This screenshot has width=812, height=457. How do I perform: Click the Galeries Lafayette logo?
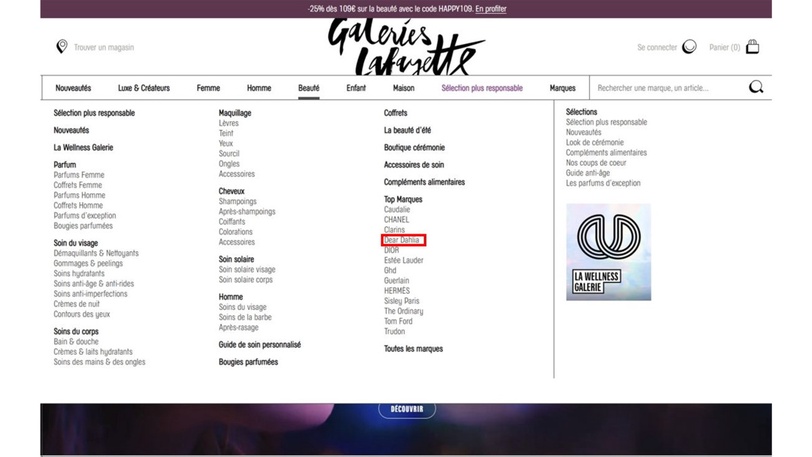point(406,47)
